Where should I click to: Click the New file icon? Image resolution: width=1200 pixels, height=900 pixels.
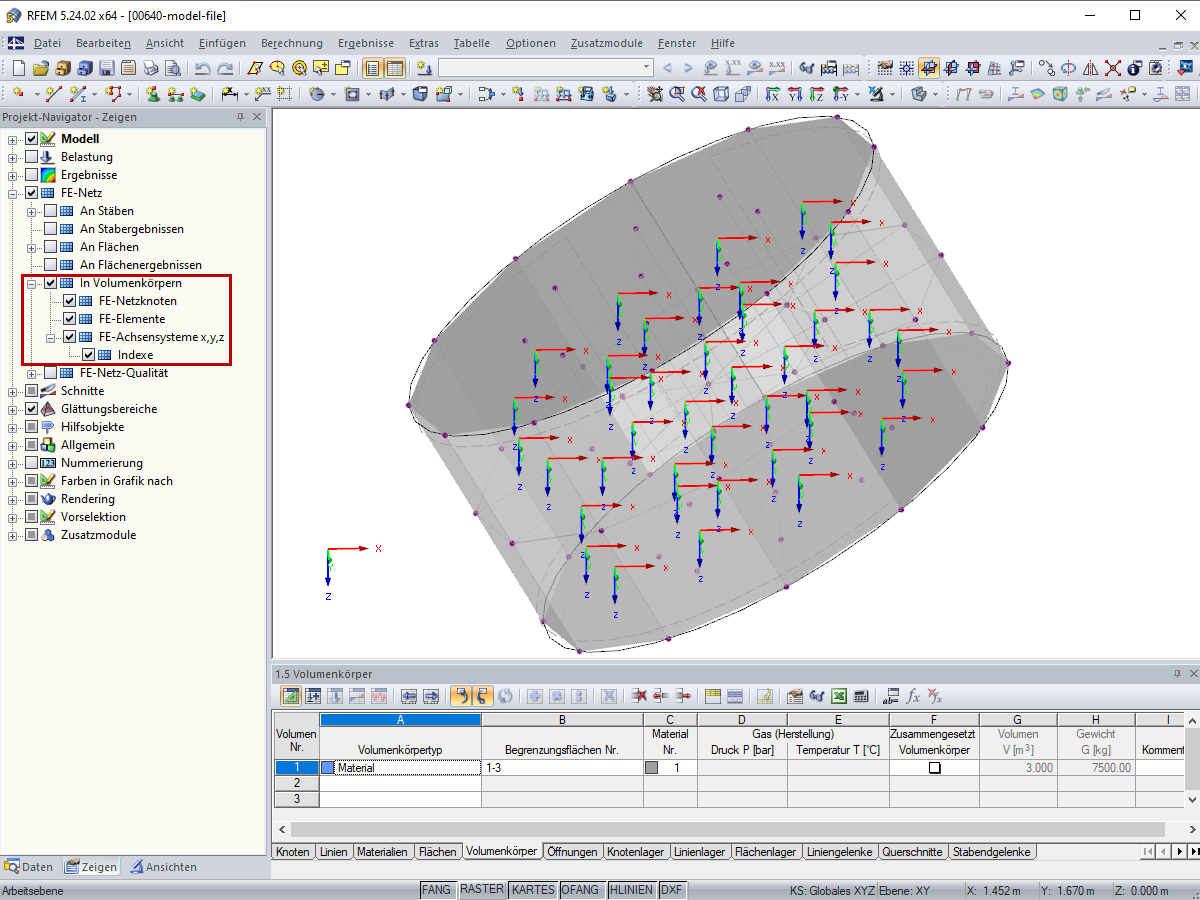(x=19, y=68)
